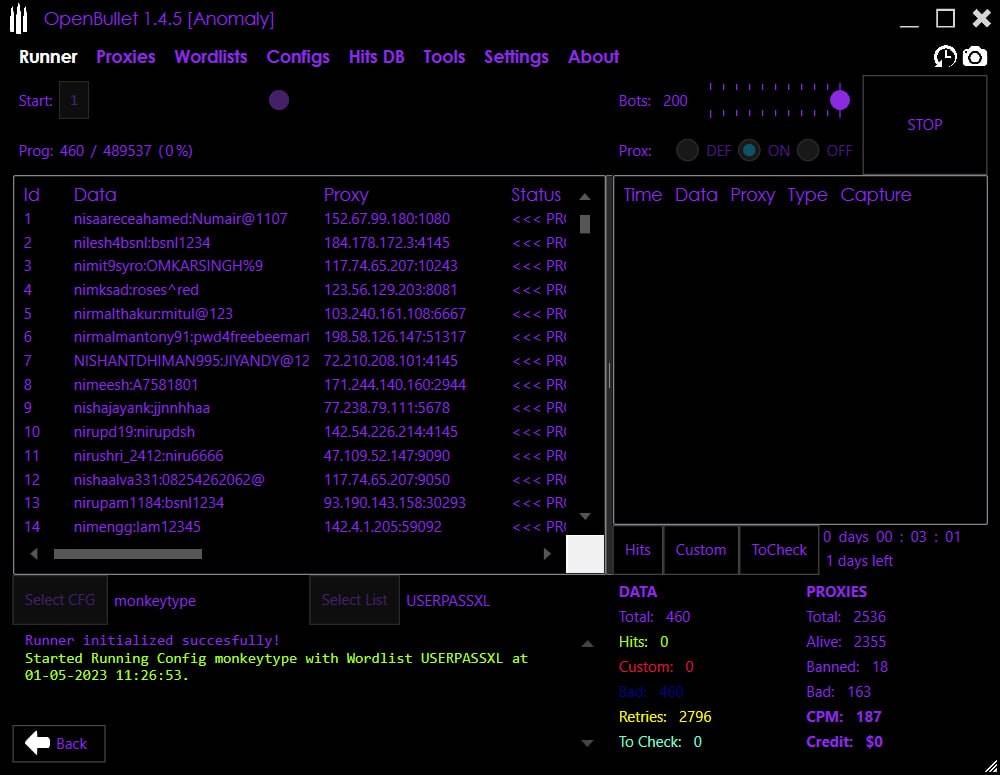Screen dimensions: 1000x775
Task: Select the ON proxy mode radio
Action: tap(749, 151)
